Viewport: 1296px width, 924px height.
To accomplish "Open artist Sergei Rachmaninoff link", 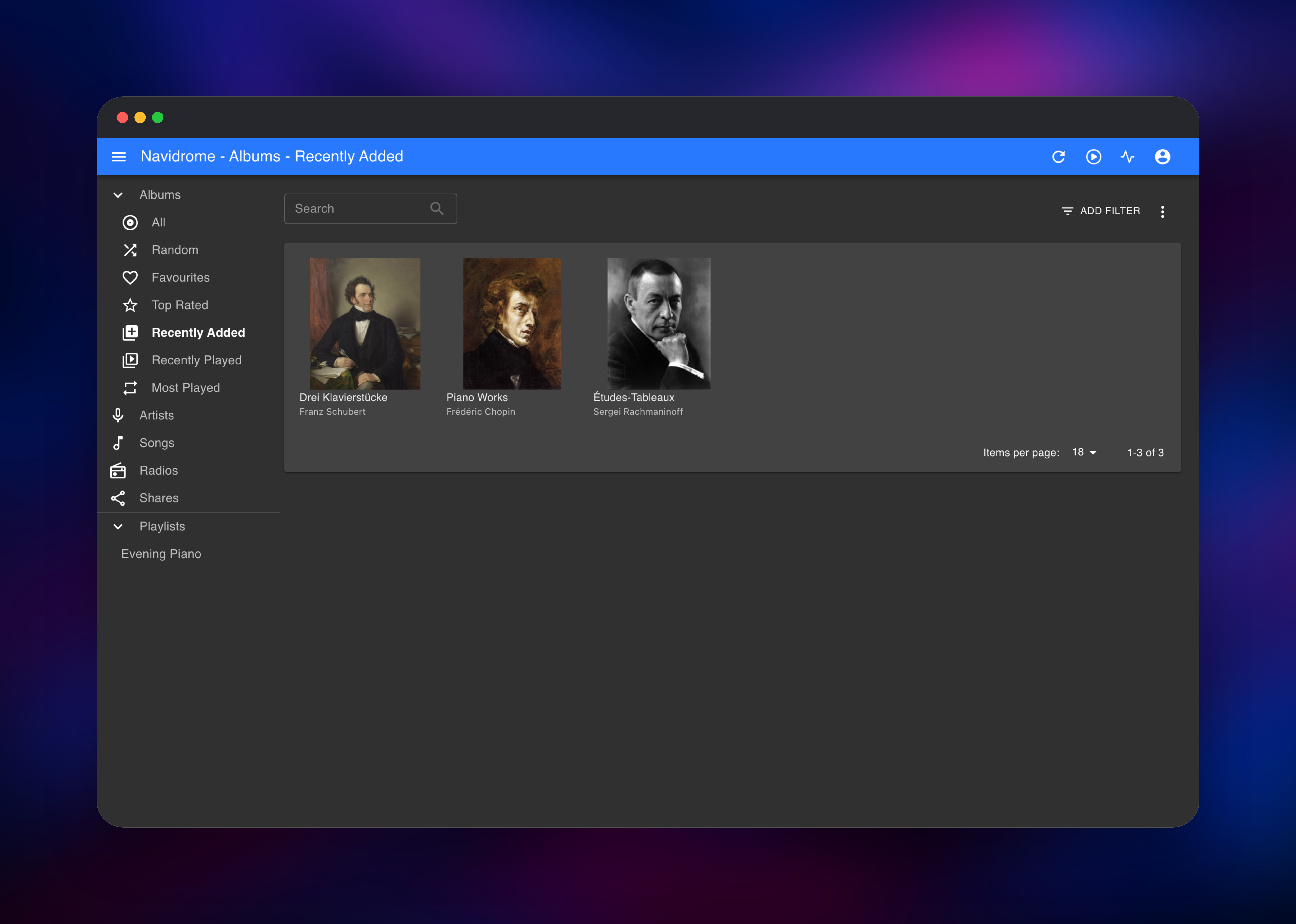I will pos(638,412).
